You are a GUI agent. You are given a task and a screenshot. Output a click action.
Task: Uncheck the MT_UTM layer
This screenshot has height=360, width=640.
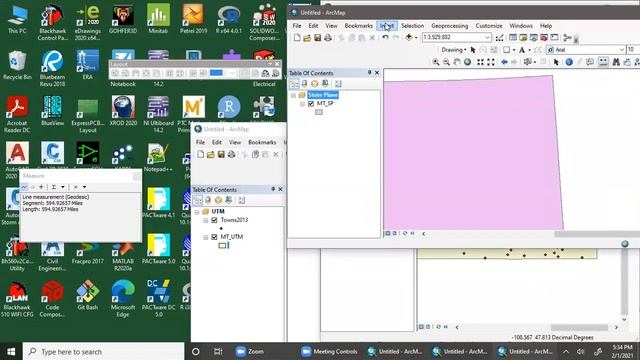[214, 237]
